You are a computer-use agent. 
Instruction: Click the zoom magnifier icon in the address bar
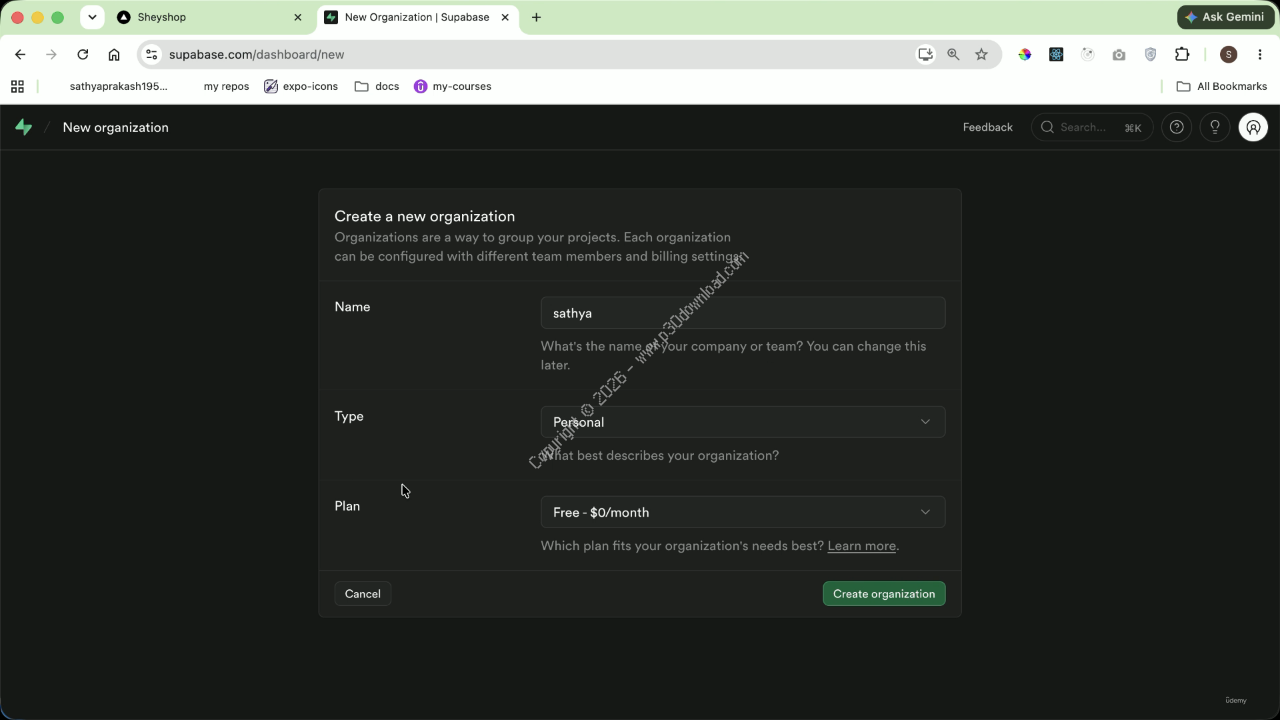tap(953, 55)
